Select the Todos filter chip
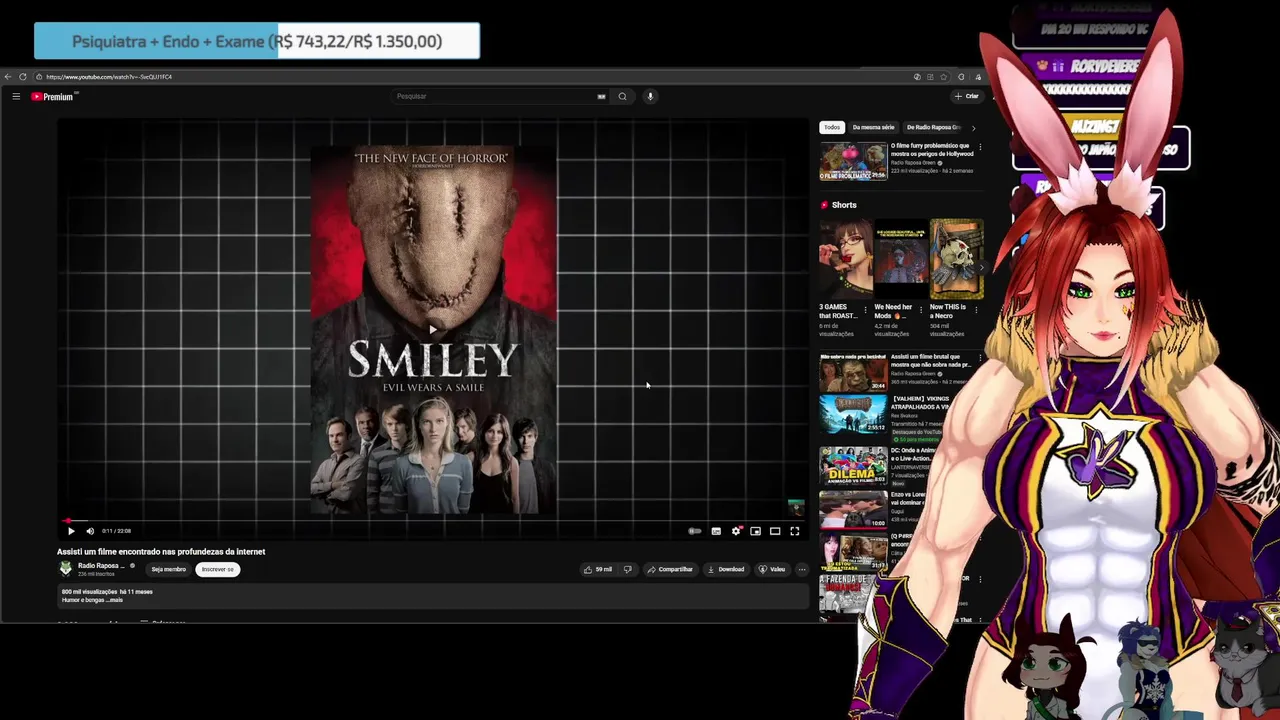This screenshot has height=720, width=1280. click(x=832, y=127)
